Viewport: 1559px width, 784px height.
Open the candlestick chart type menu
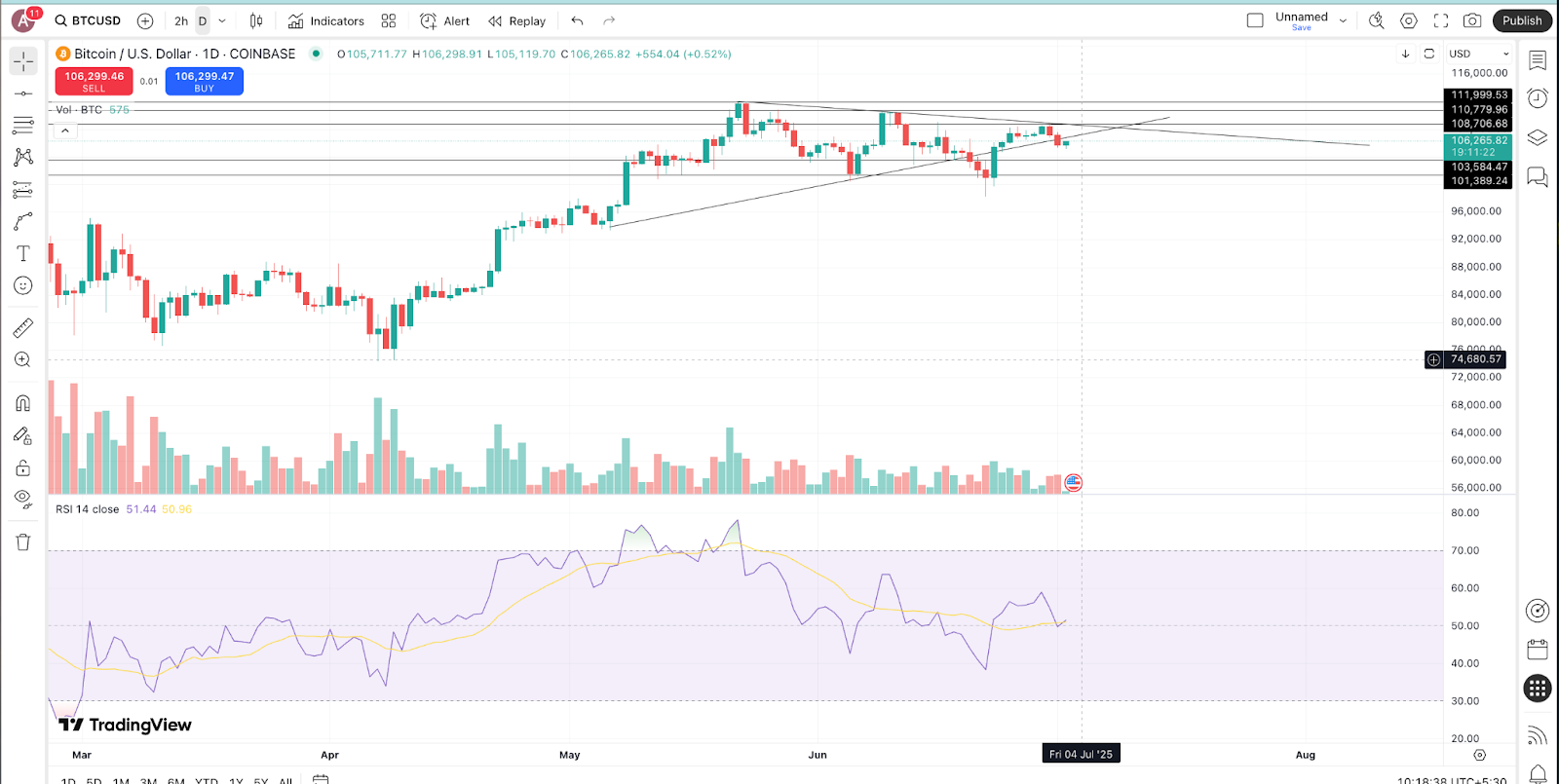tap(256, 20)
